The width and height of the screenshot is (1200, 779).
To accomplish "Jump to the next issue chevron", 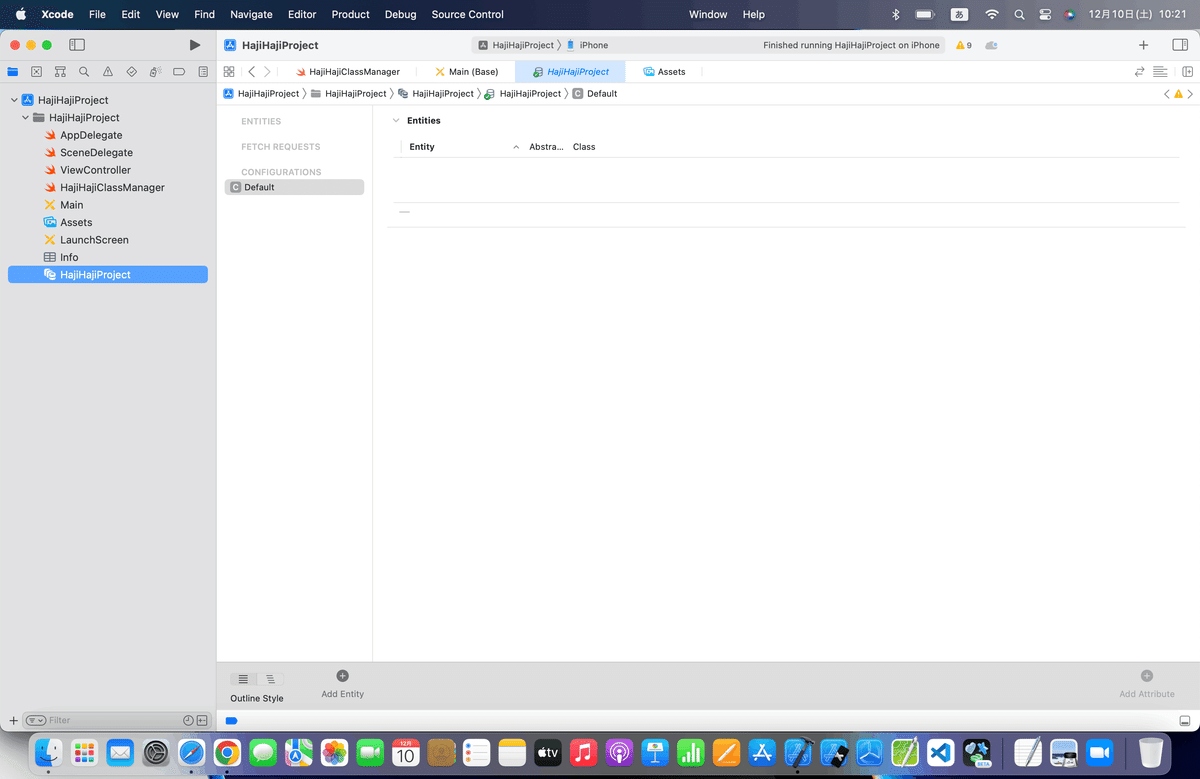I will 1190,93.
